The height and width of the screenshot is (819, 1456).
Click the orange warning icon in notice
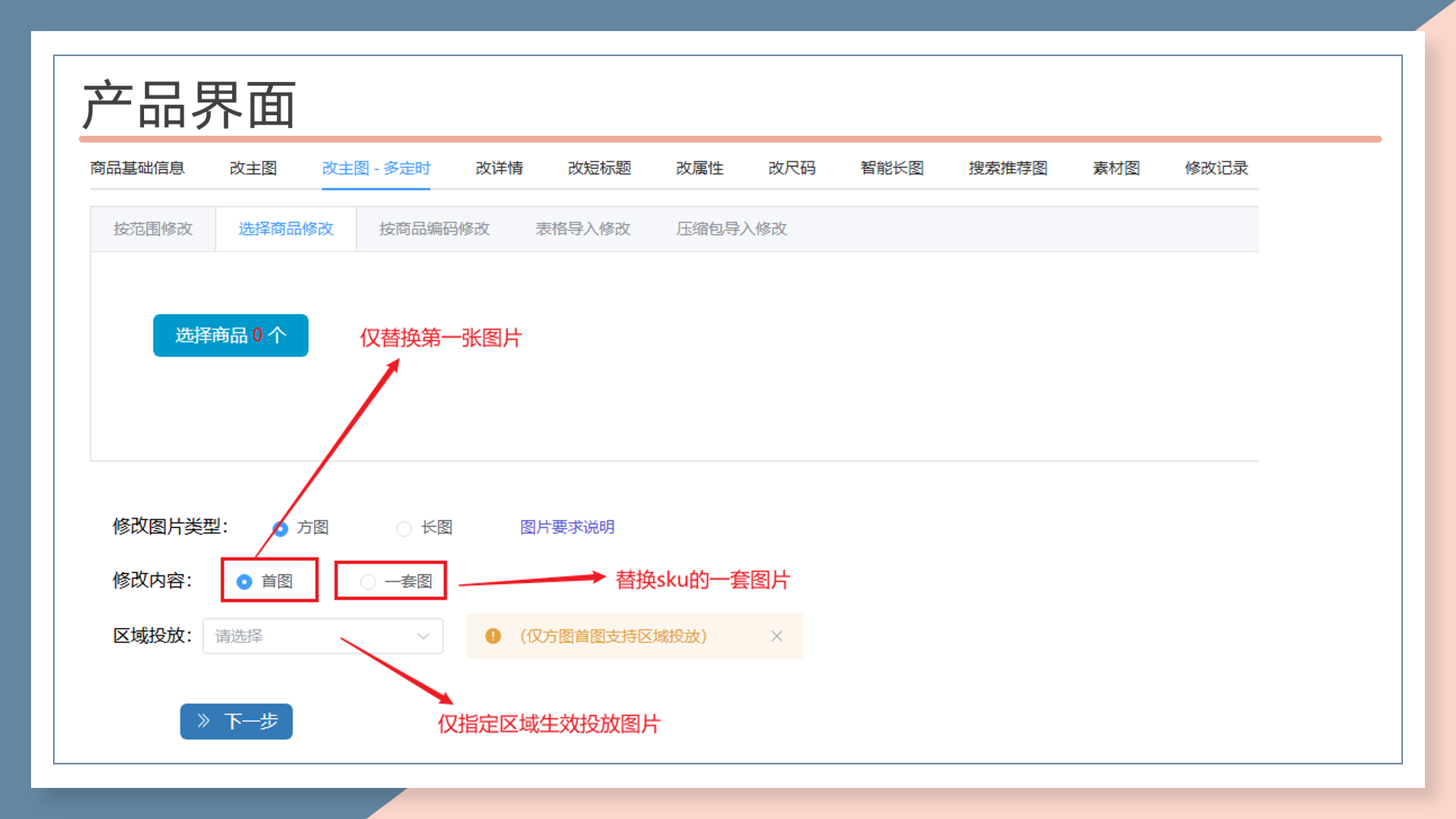[x=493, y=636]
